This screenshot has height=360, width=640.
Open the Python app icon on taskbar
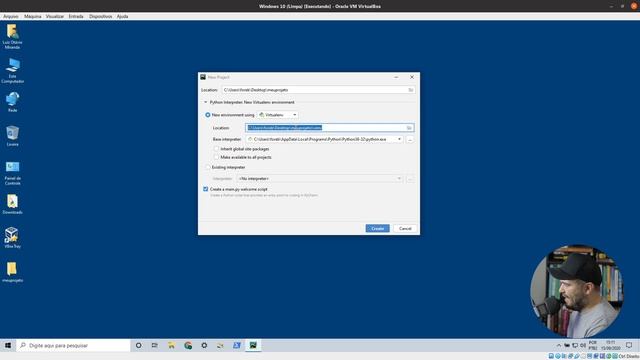point(220,345)
